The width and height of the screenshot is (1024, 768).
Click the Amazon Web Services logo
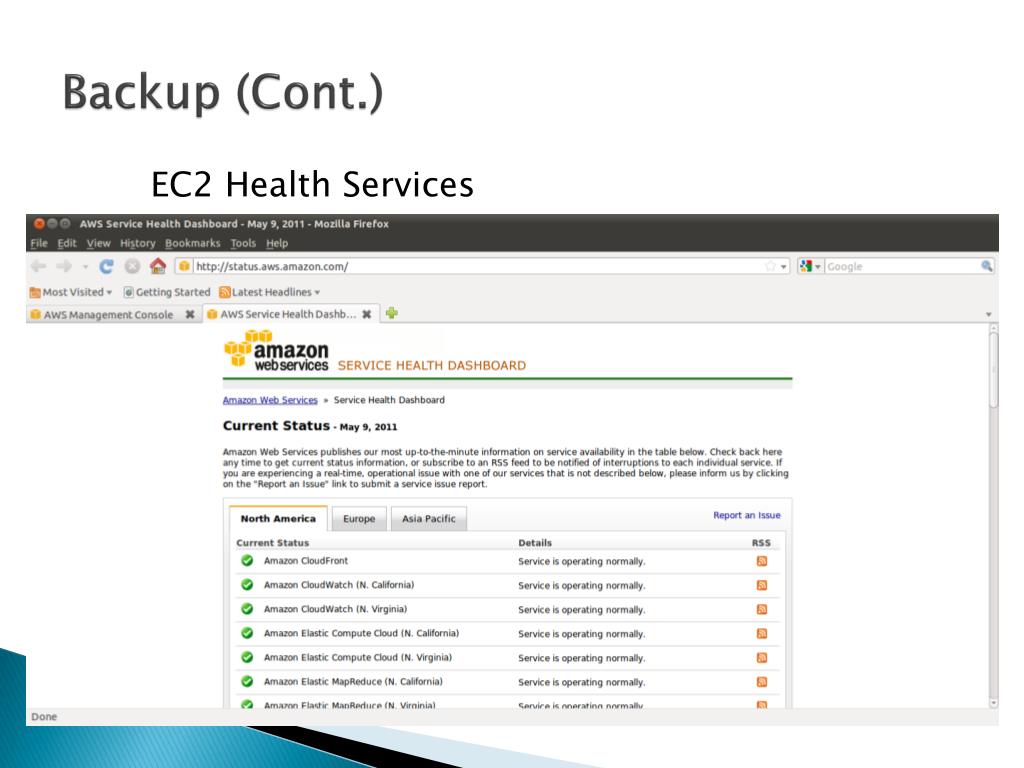click(x=276, y=351)
